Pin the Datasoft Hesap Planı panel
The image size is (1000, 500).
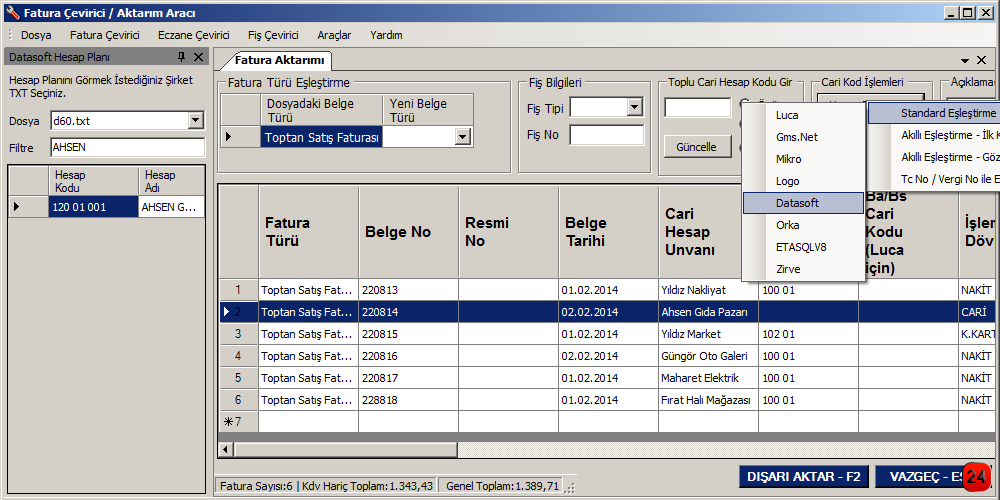(x=181, y=57)
